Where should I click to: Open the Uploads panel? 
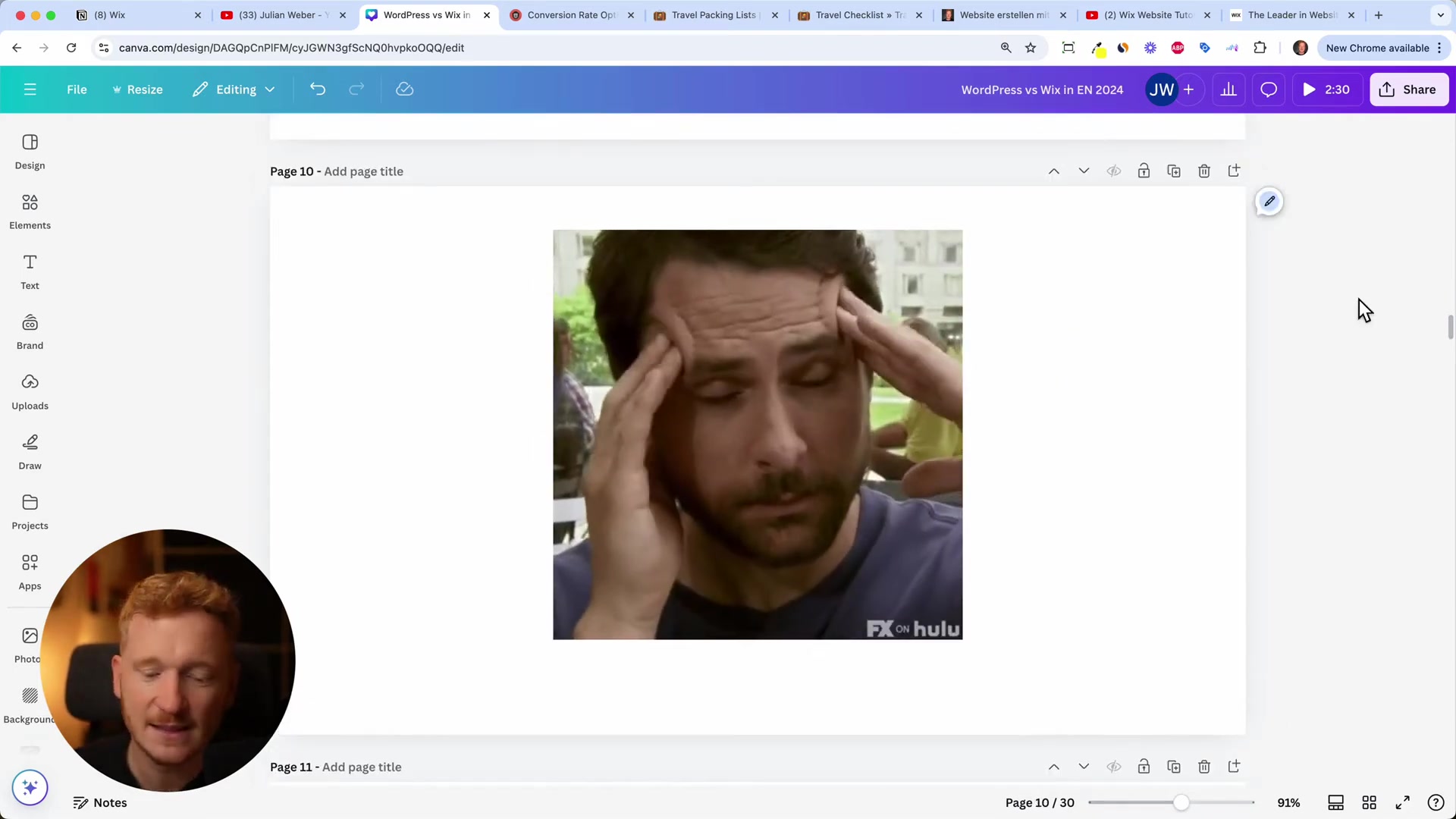pos(30,392)
